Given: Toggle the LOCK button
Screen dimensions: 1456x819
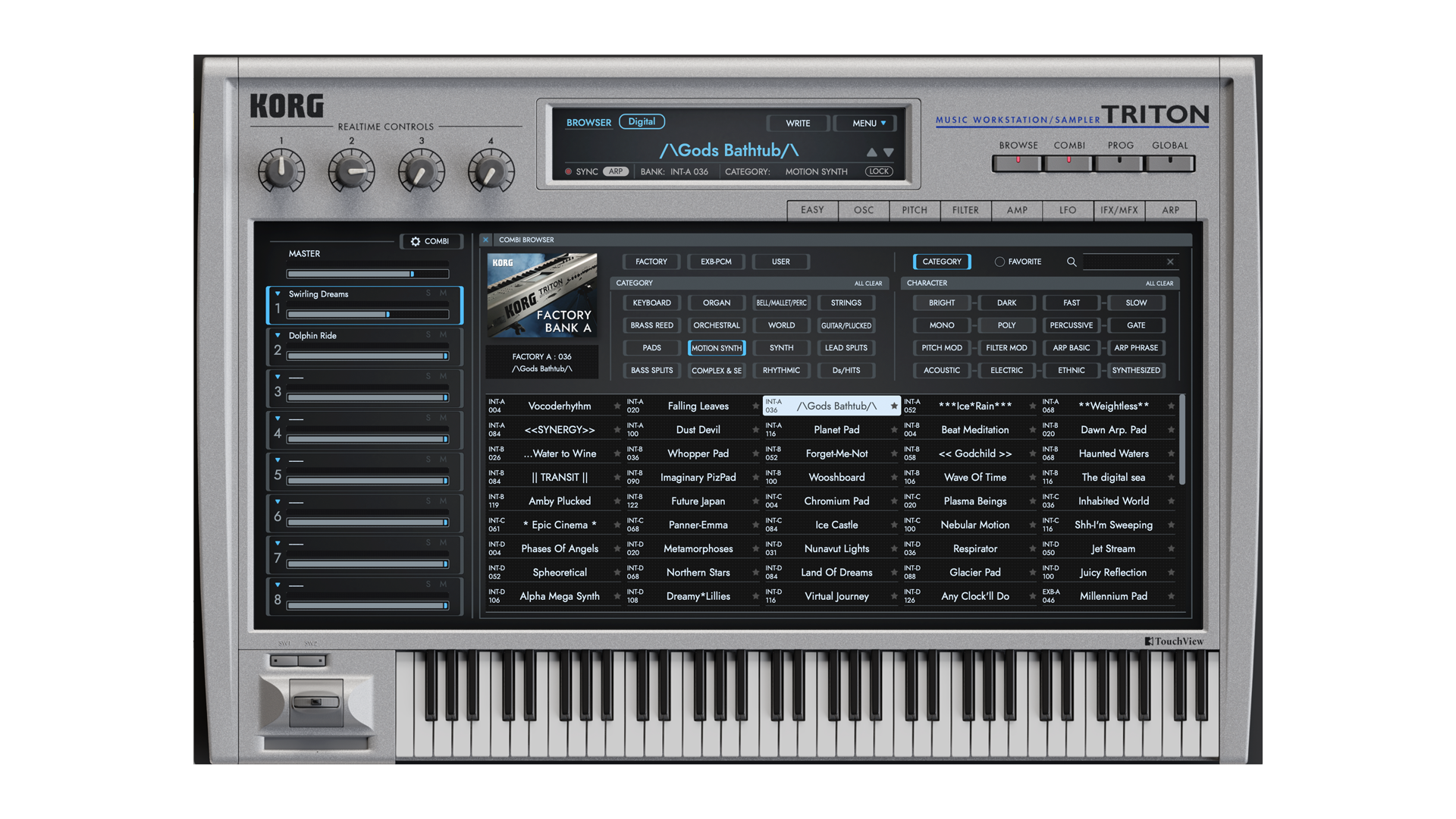Looking at the screenshot, I should click(x=879, y=172).
